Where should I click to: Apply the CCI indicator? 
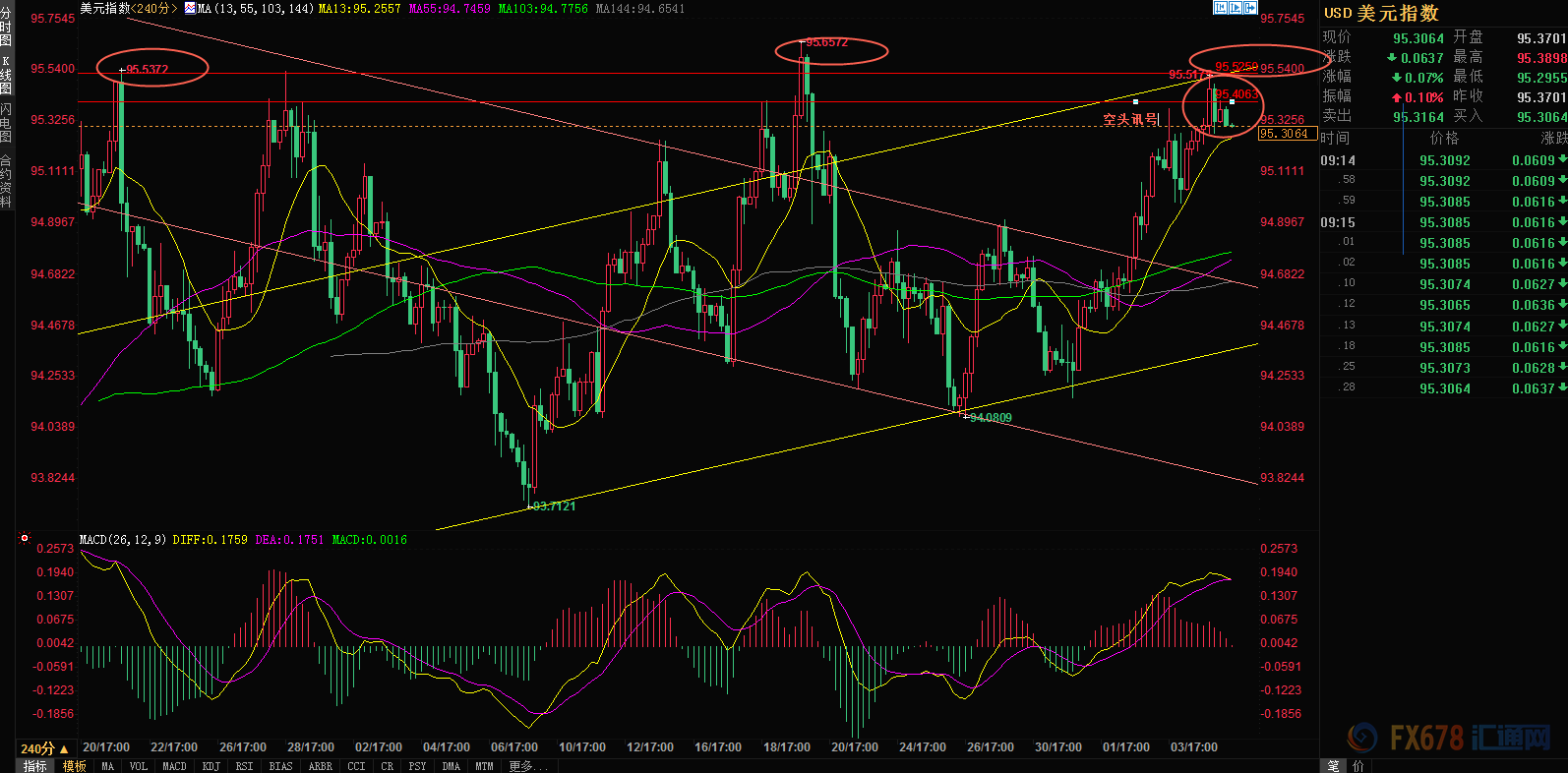coord(356,766)
